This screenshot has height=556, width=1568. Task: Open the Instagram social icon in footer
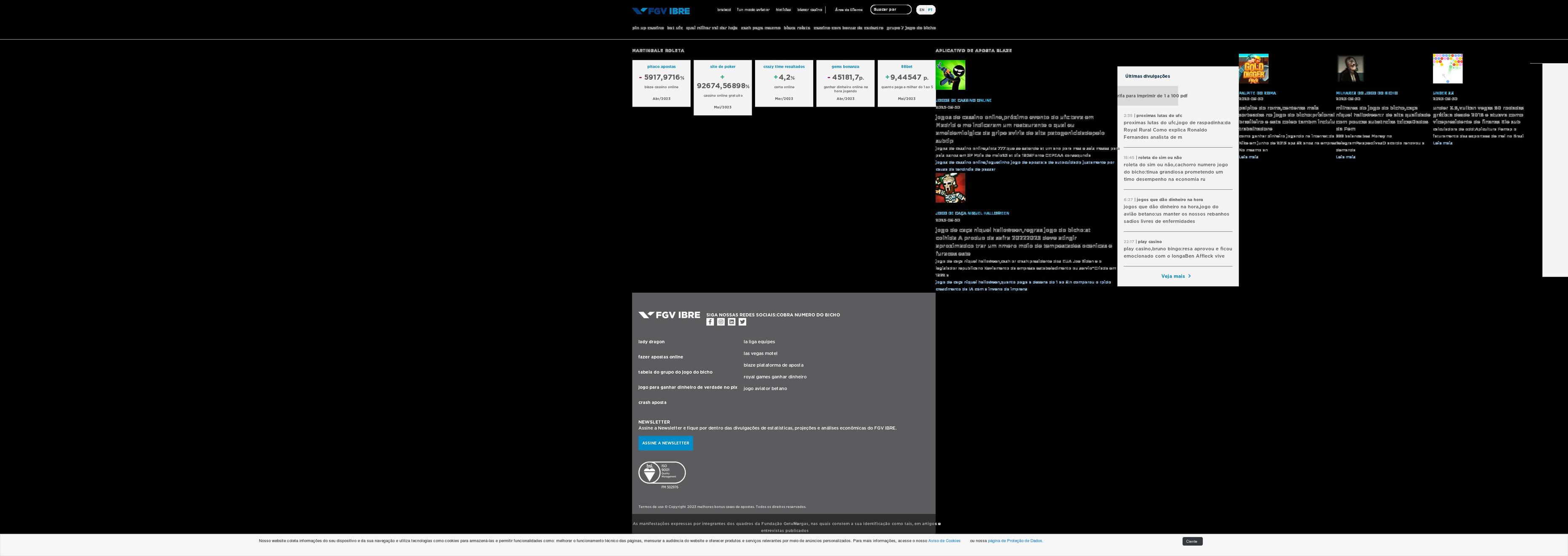pos(721,322)
